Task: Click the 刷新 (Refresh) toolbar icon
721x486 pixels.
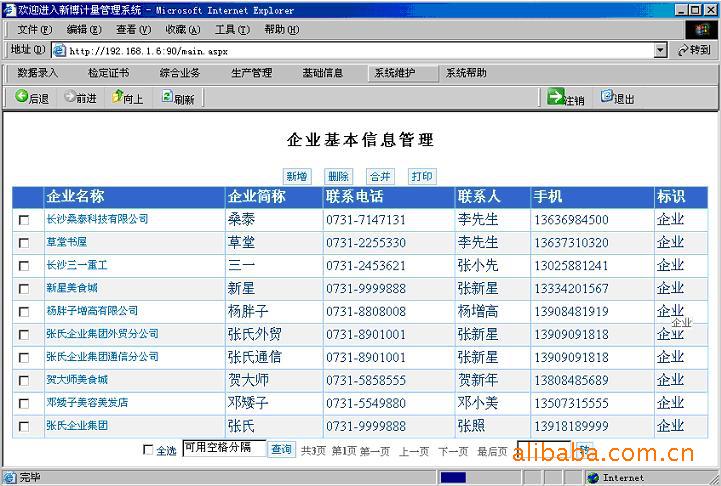Action: (168, 97)
